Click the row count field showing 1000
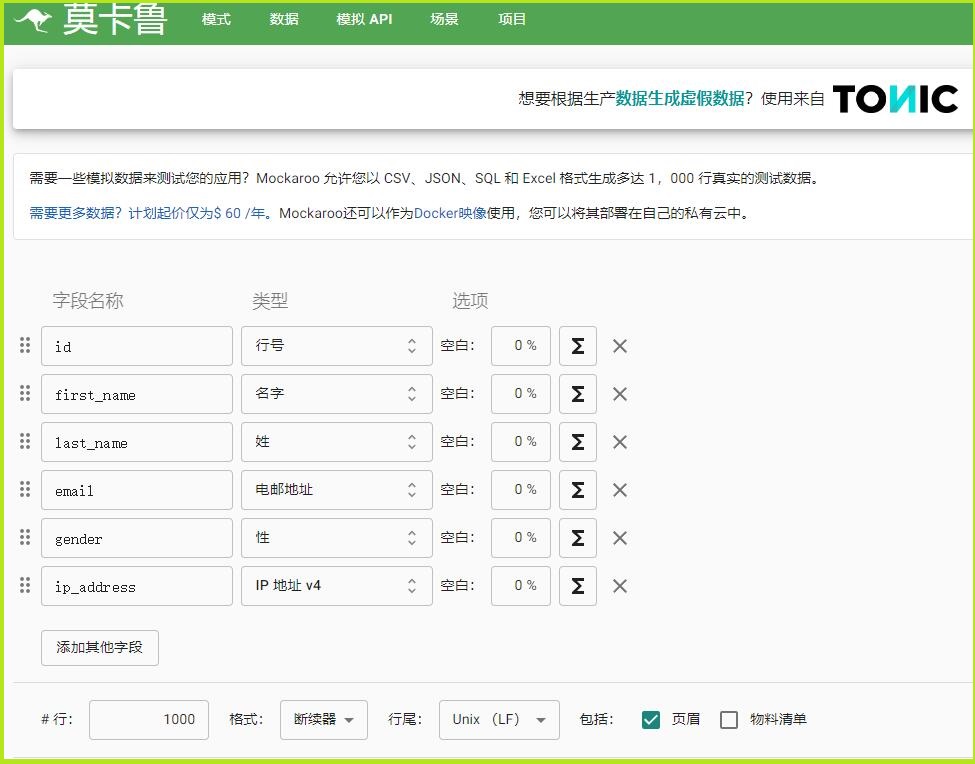975x764 pixels. [x=149, y=720]
